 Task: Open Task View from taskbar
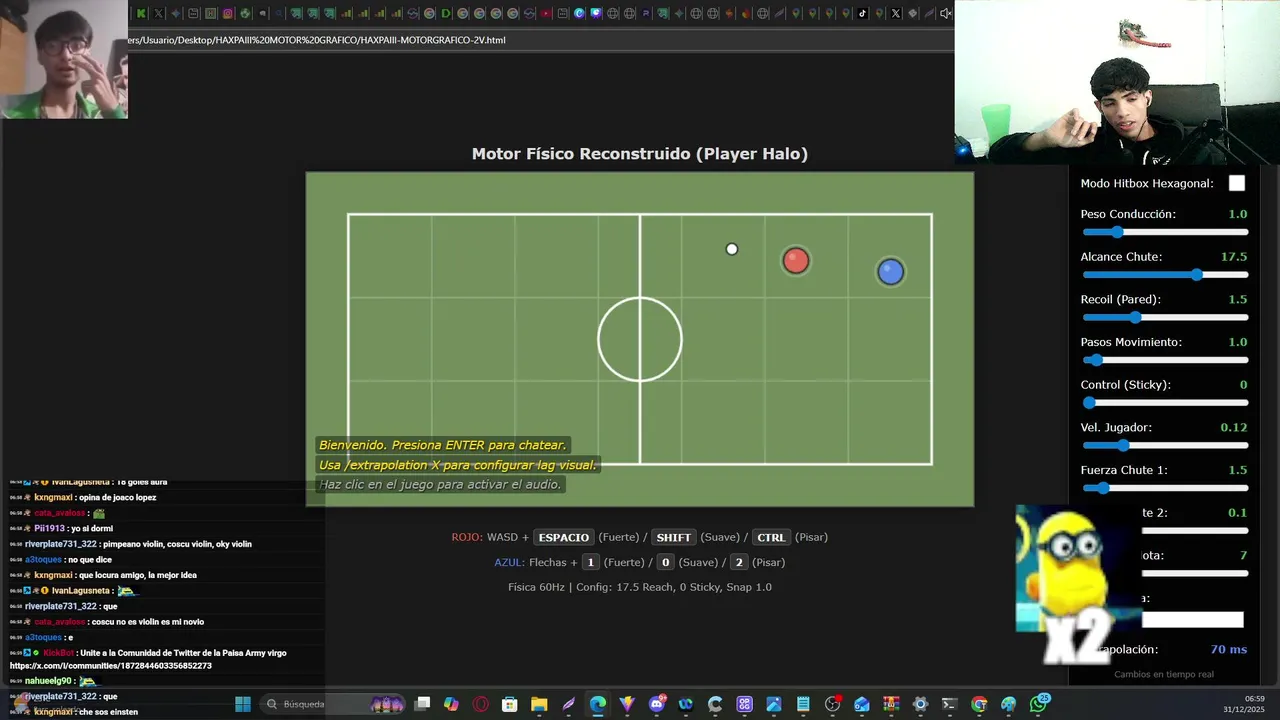(422, 704)
